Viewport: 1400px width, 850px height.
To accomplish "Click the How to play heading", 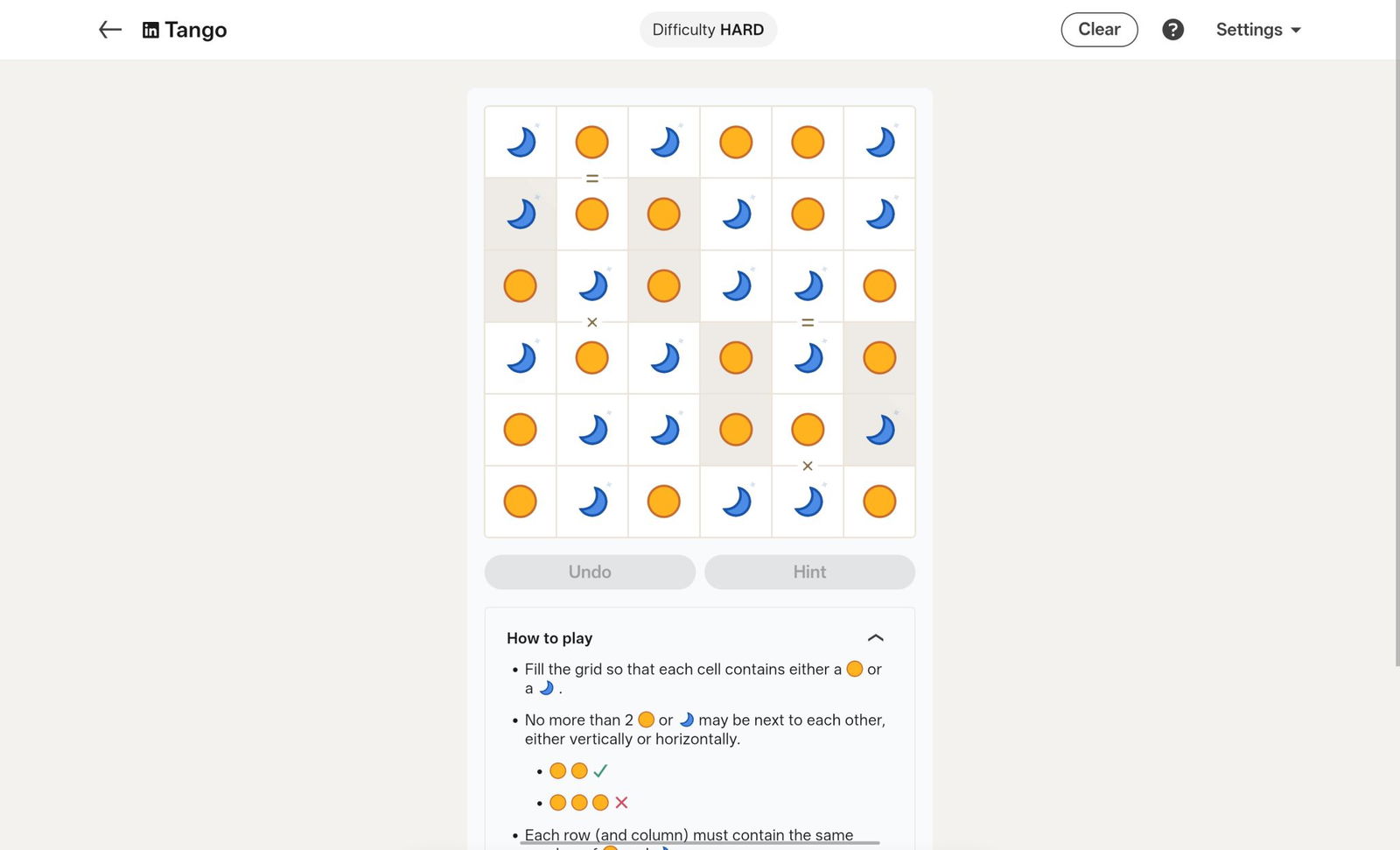I will pos(549,638).
